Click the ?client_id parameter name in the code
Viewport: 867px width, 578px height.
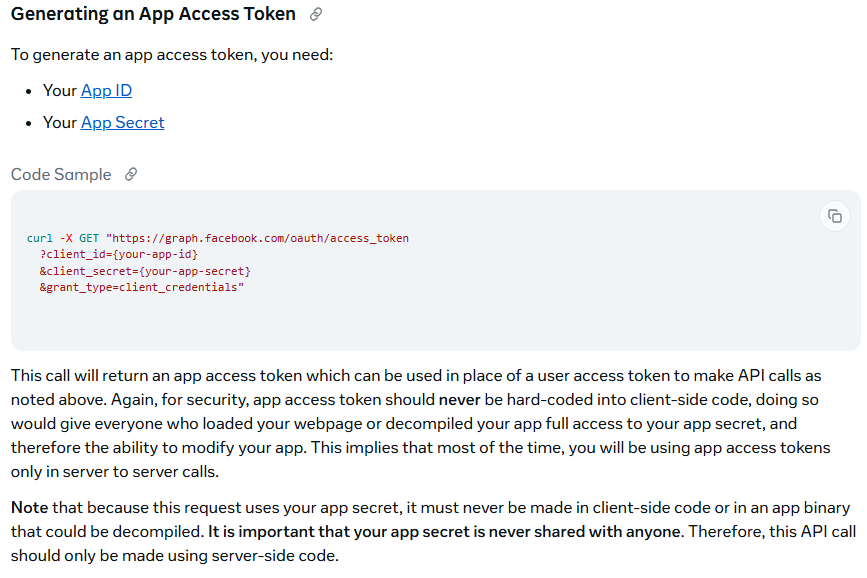coord(76,255)
